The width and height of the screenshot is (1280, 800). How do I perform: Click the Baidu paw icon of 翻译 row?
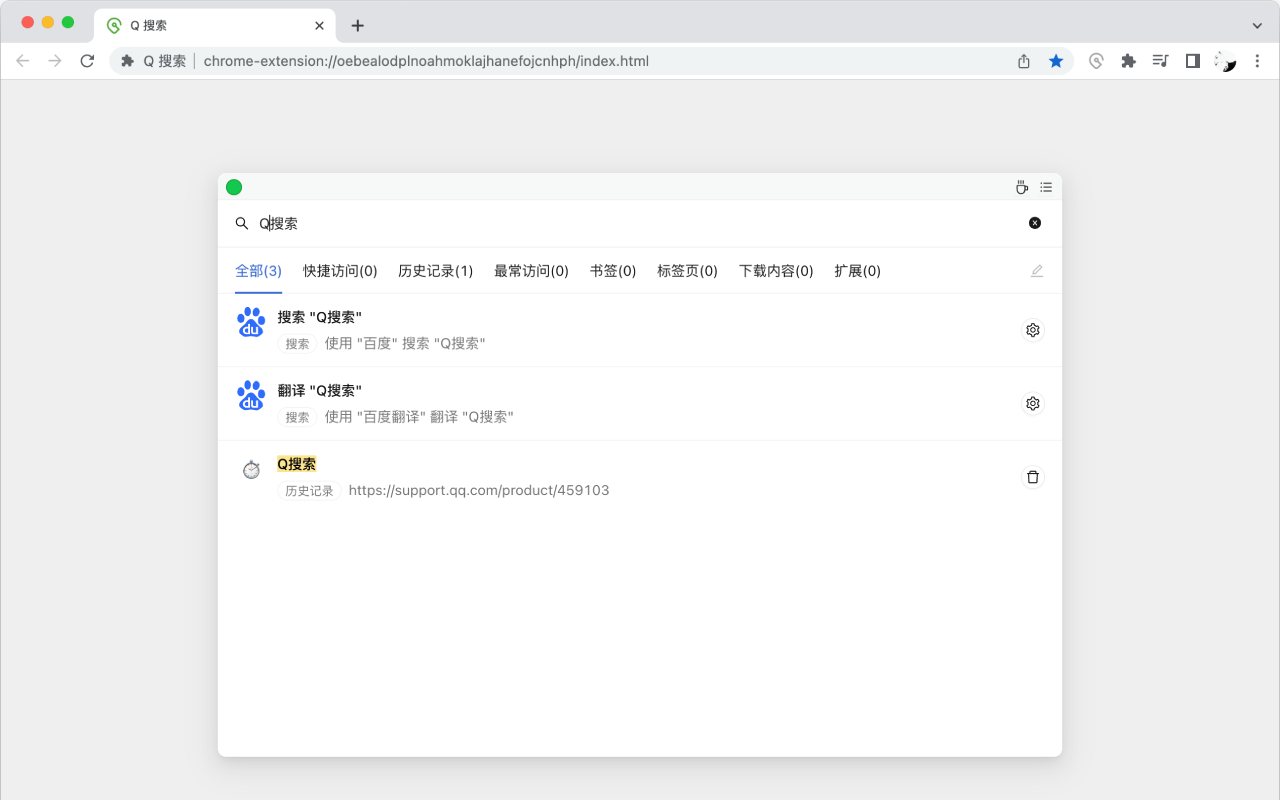pyautogui.click(x=251, y=395)
